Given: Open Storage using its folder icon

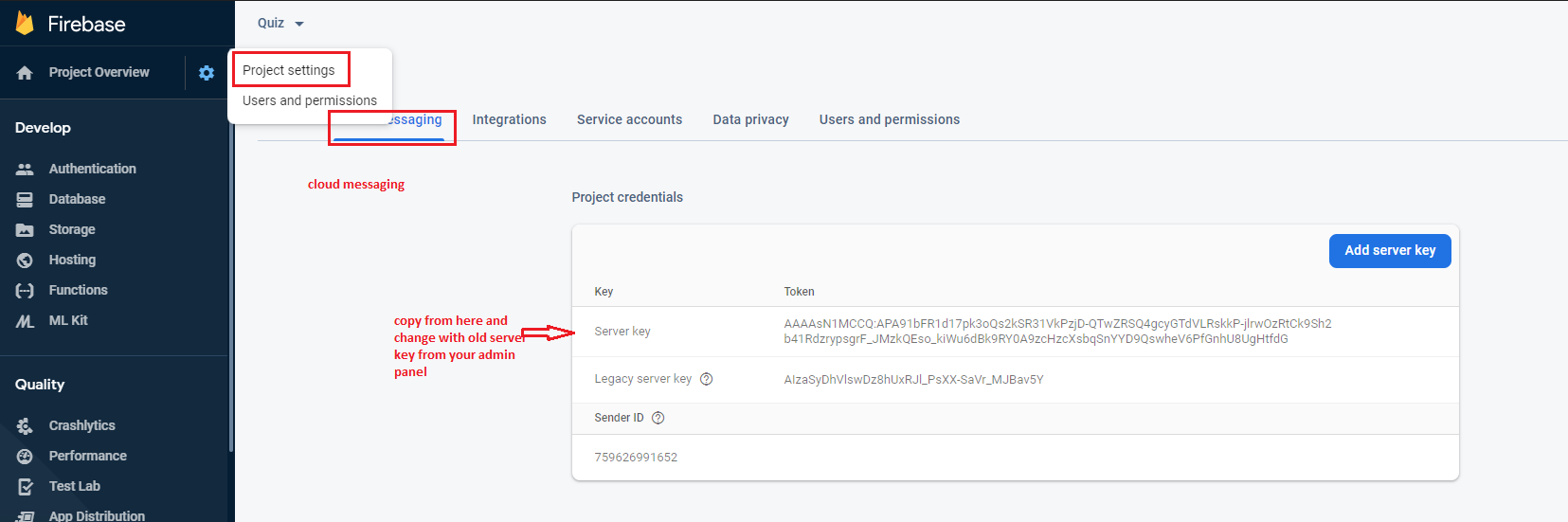Looking at the screenshot, I should (x=25, y=229).
